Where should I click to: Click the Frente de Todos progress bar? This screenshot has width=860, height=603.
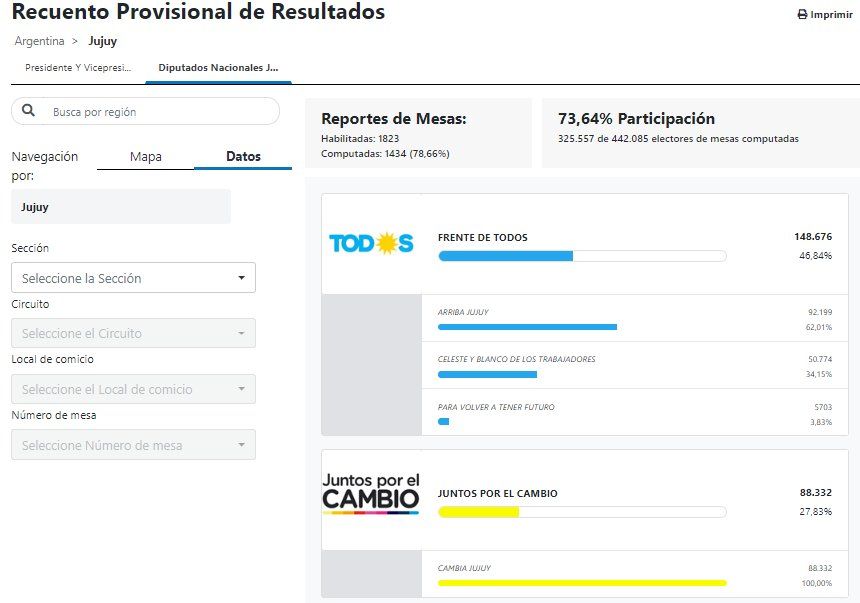tap(582, 256)
